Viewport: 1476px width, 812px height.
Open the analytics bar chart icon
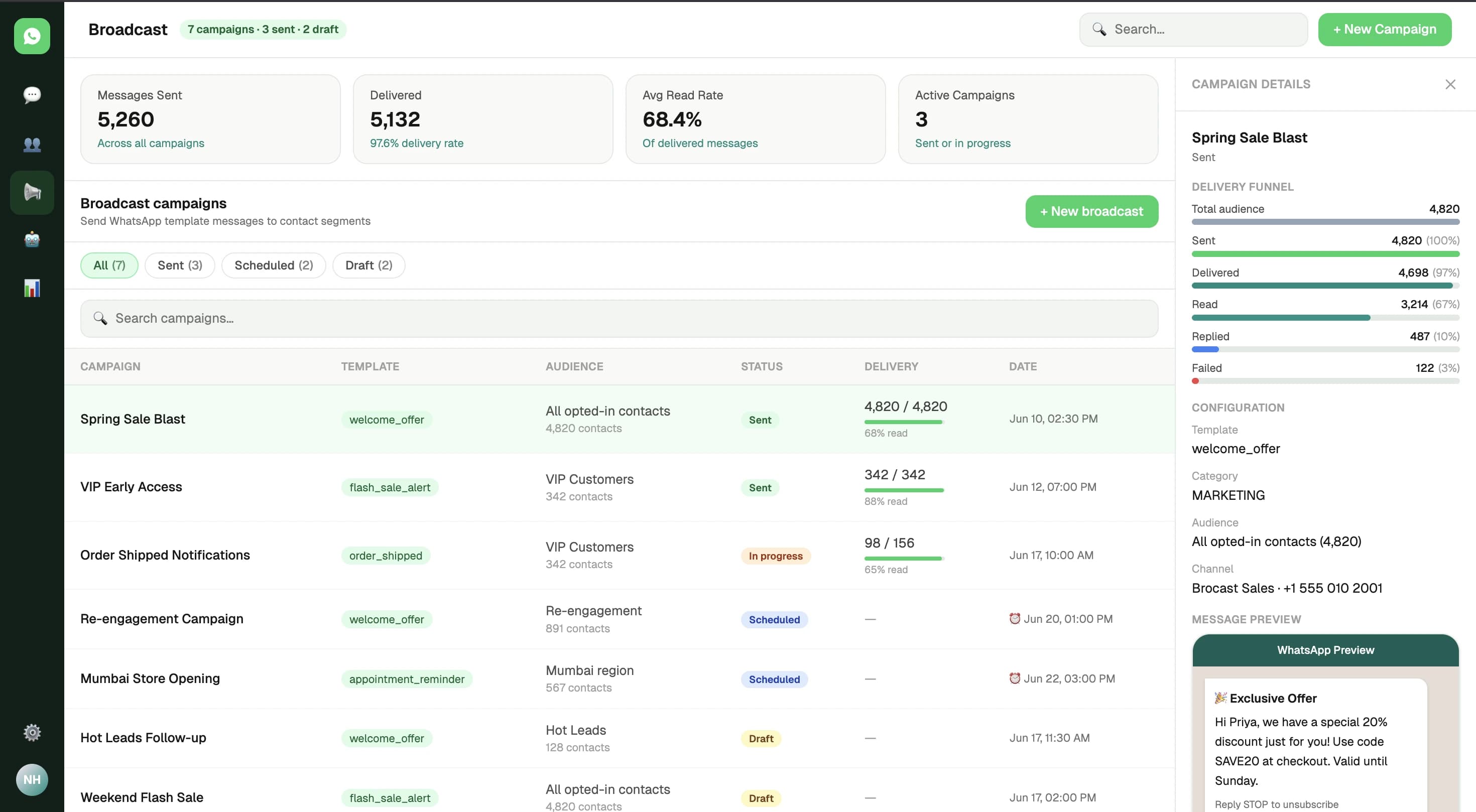pyautogui.click(x=32, y=288)
